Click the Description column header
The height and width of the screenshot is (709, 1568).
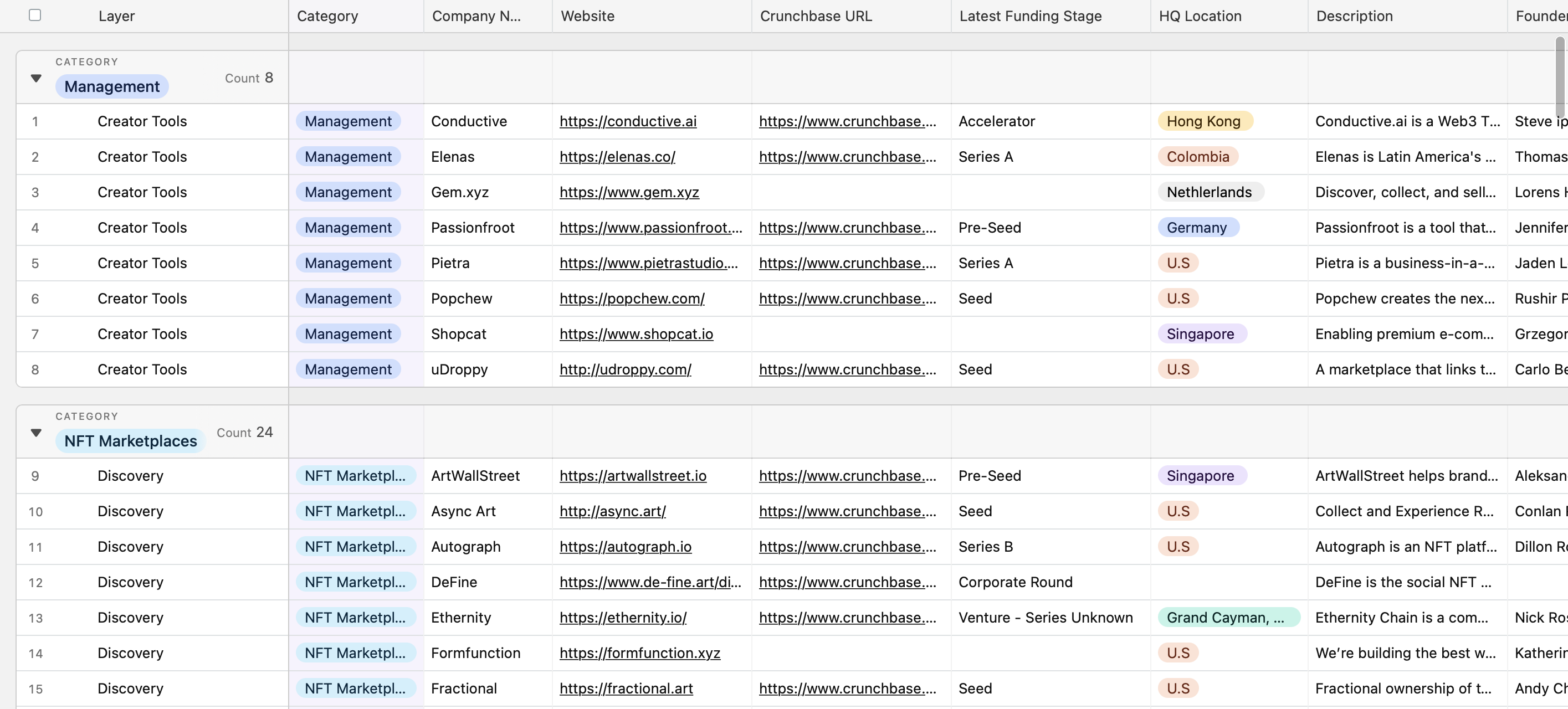tap(1354, 16)
